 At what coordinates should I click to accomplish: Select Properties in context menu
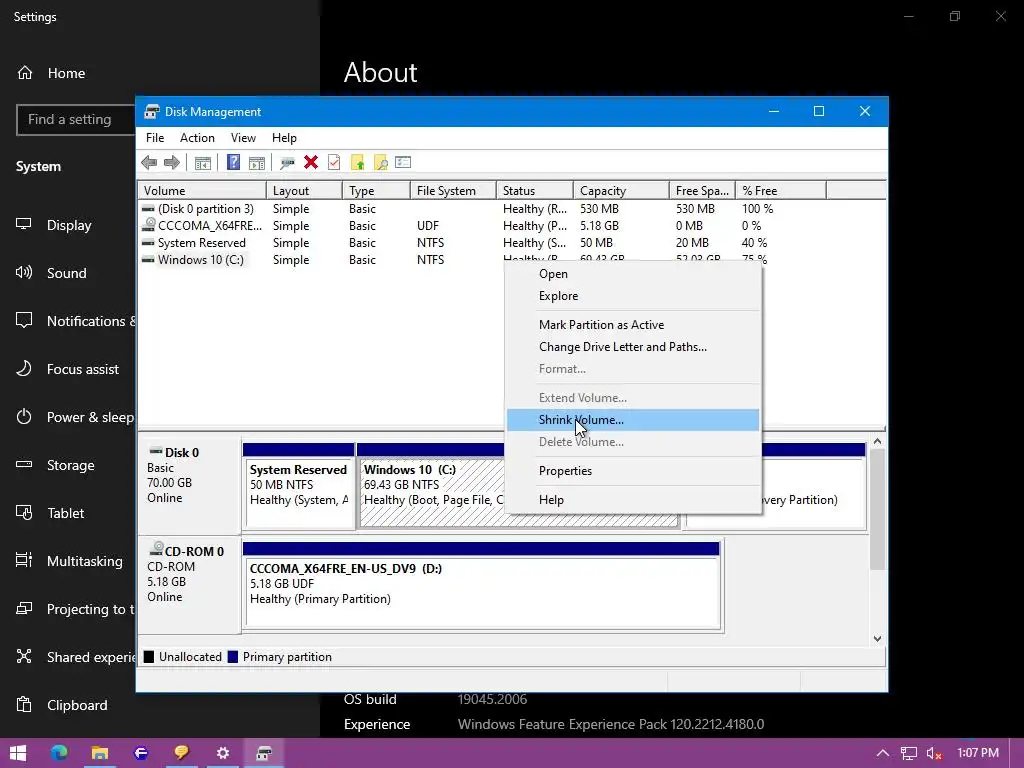pos(633,471)
